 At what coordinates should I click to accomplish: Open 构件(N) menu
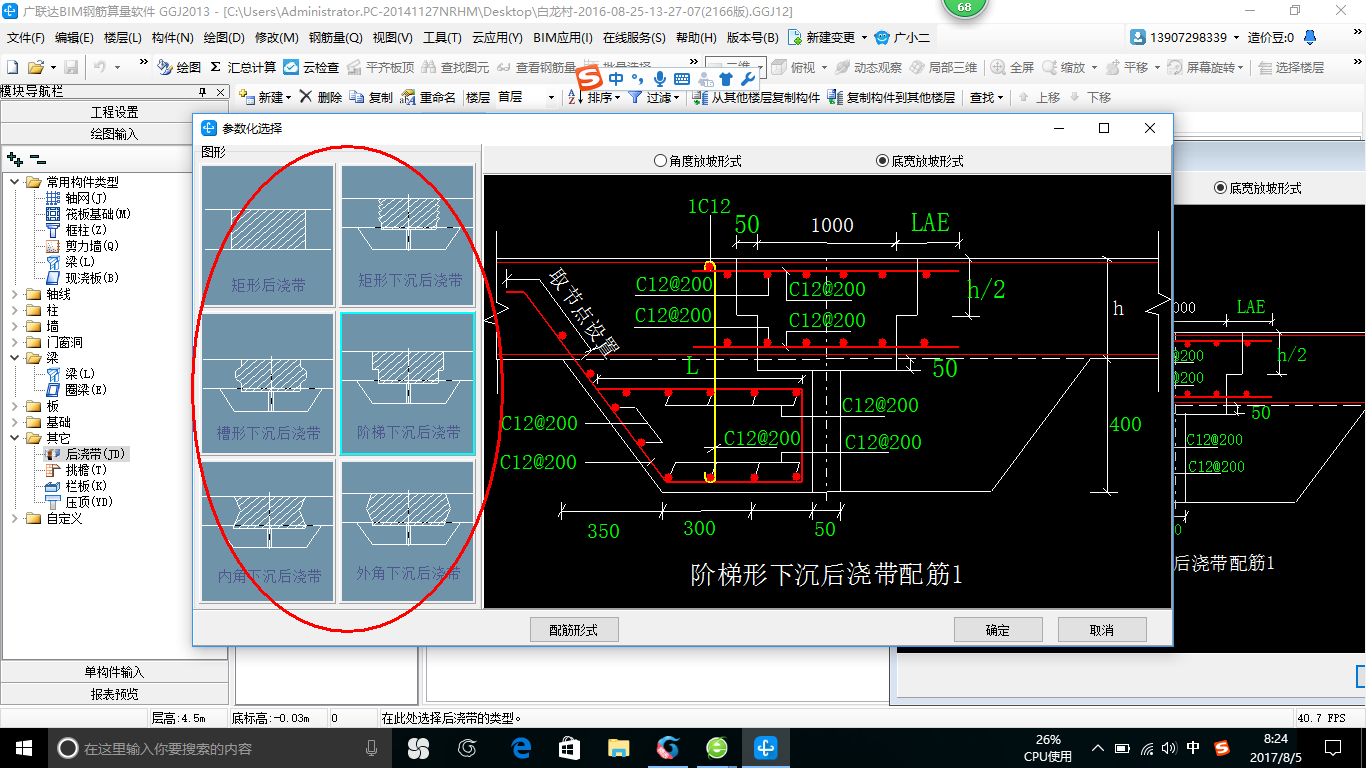[173, 38]
